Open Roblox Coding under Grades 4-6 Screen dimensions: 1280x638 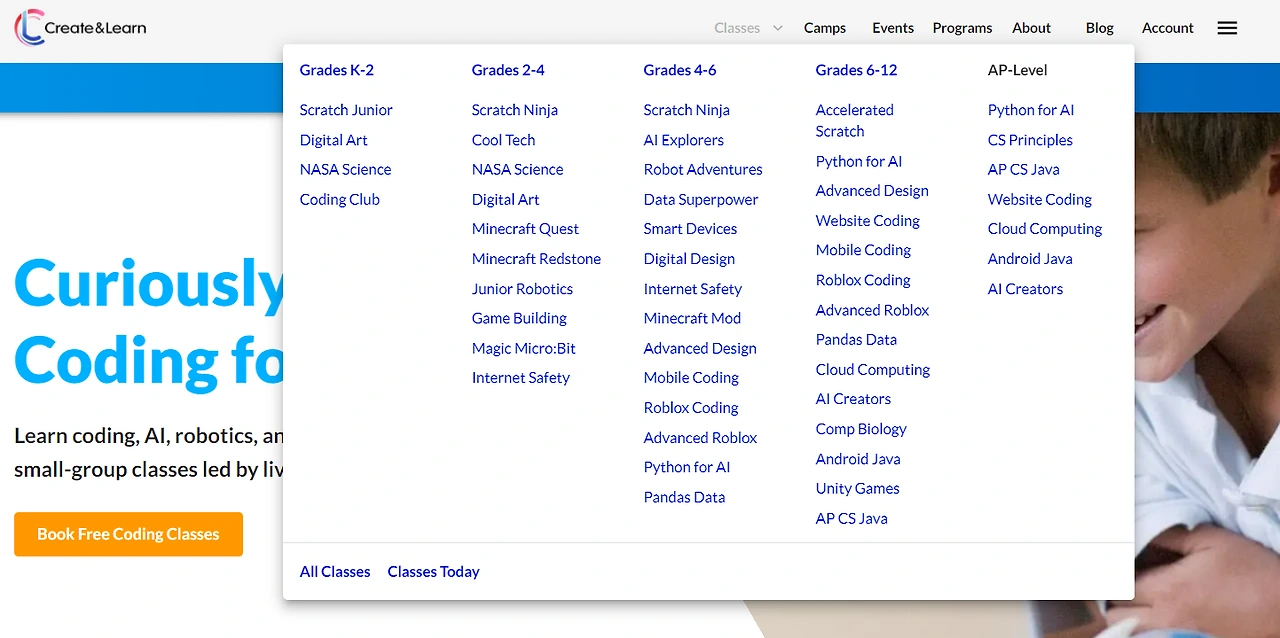click(x=691, y=408)
